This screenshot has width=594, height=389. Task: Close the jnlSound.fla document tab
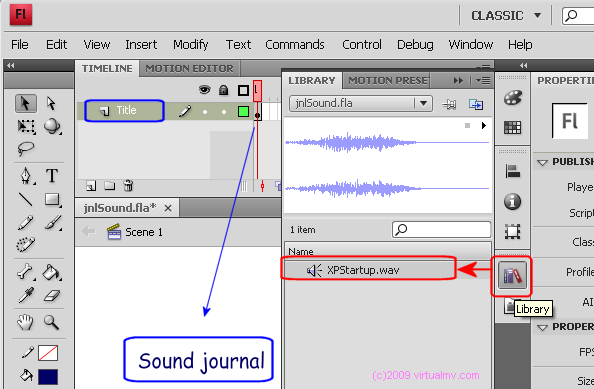(168, 208)
